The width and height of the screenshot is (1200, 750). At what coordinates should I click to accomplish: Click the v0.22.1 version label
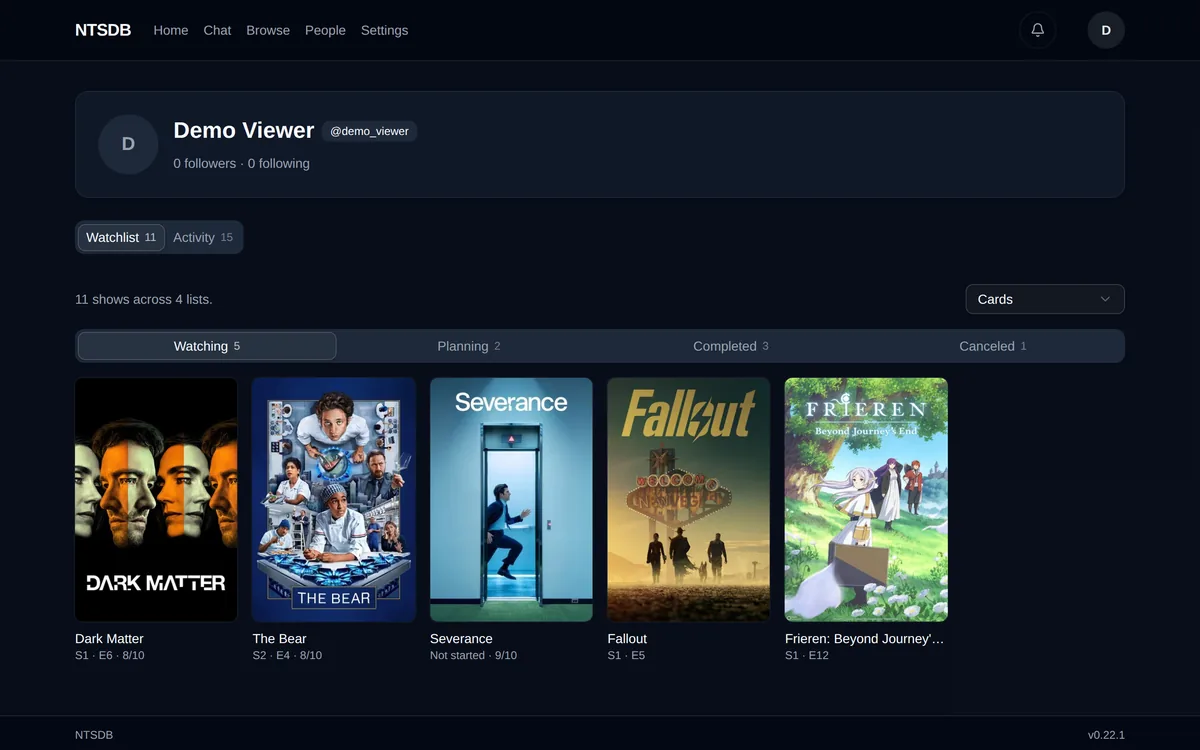click(x=1106, y=735)
